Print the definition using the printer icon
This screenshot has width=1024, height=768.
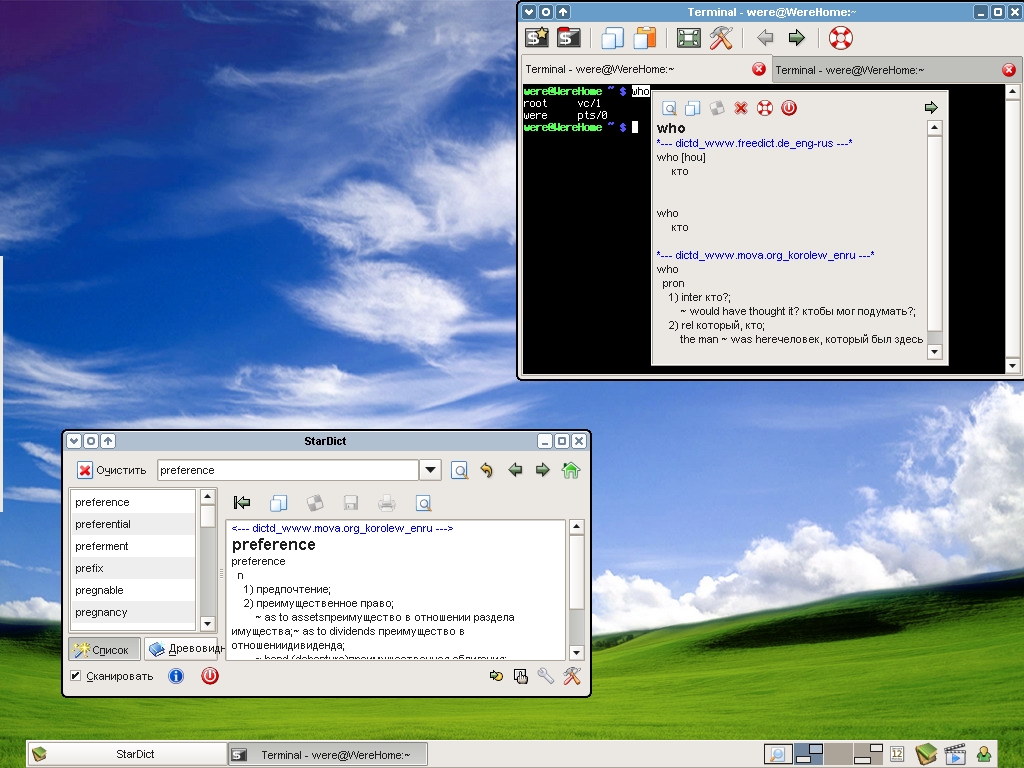tap(387, 503)
